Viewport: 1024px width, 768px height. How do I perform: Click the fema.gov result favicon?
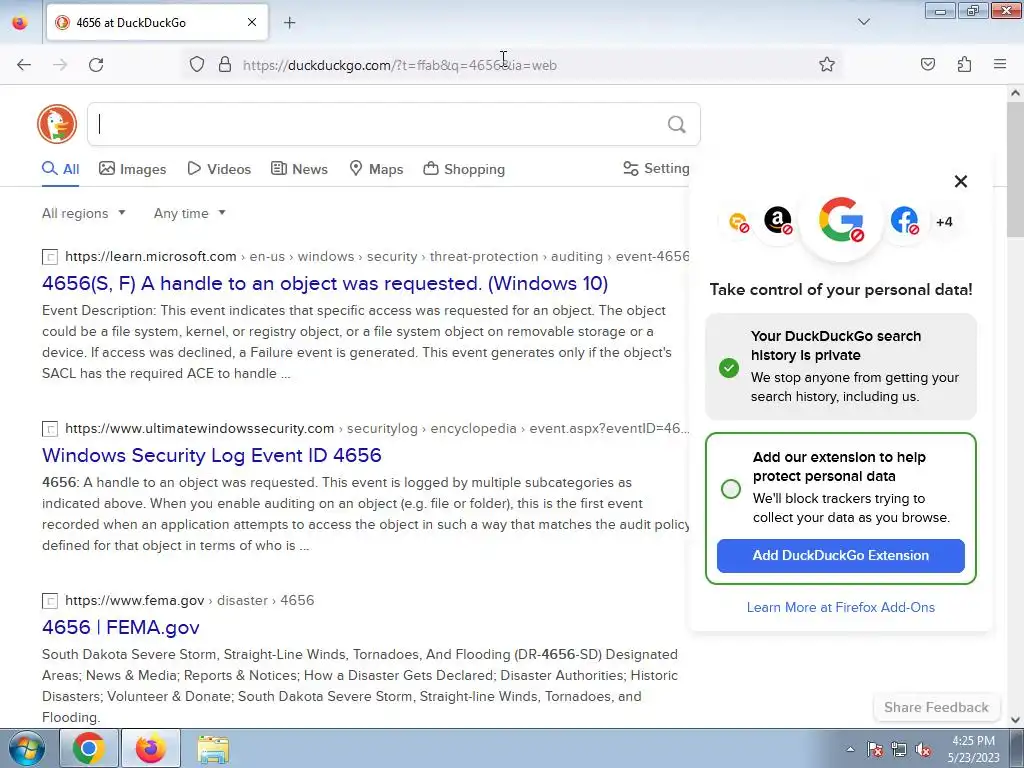click(x=50, y=601)
